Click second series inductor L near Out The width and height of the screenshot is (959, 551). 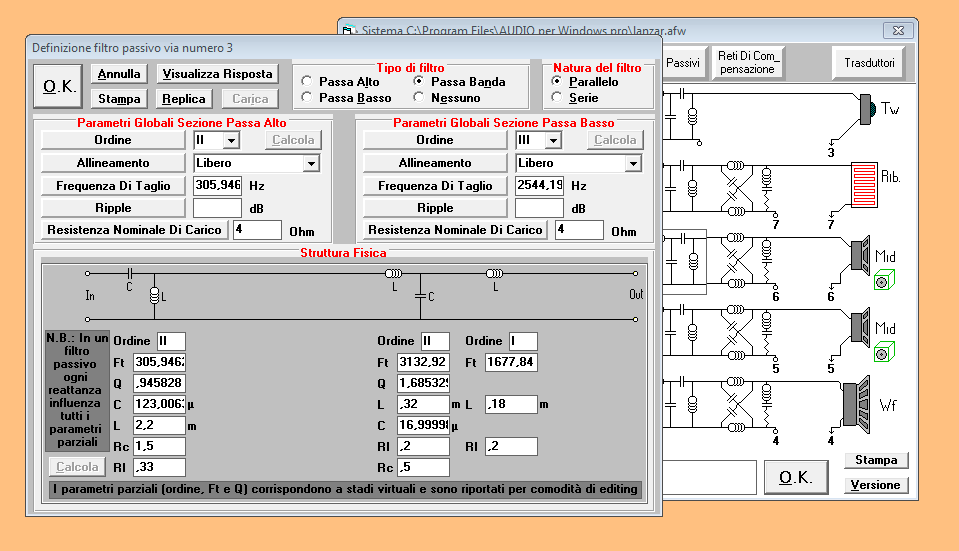coord(494,273)
